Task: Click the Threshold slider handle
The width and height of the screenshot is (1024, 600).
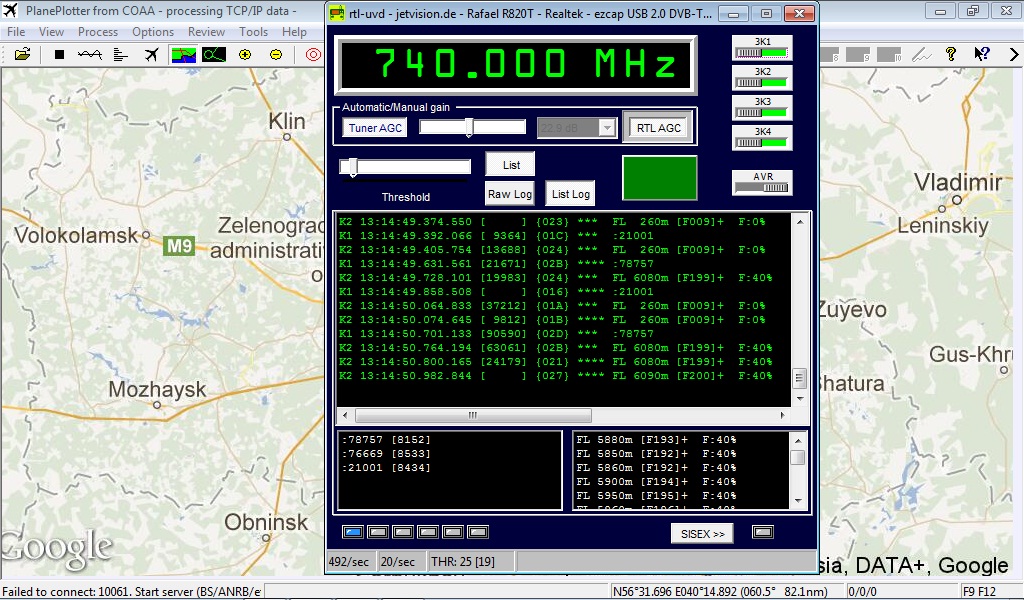Action: point(353,167)
